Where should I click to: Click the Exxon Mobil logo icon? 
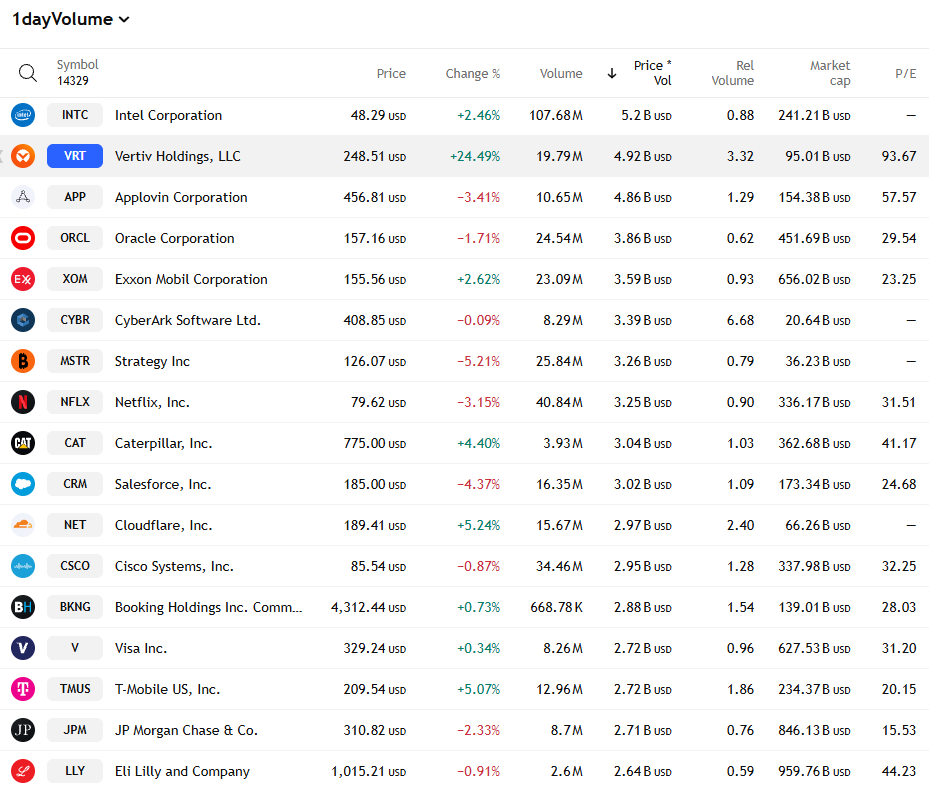[x=23, y=279]
